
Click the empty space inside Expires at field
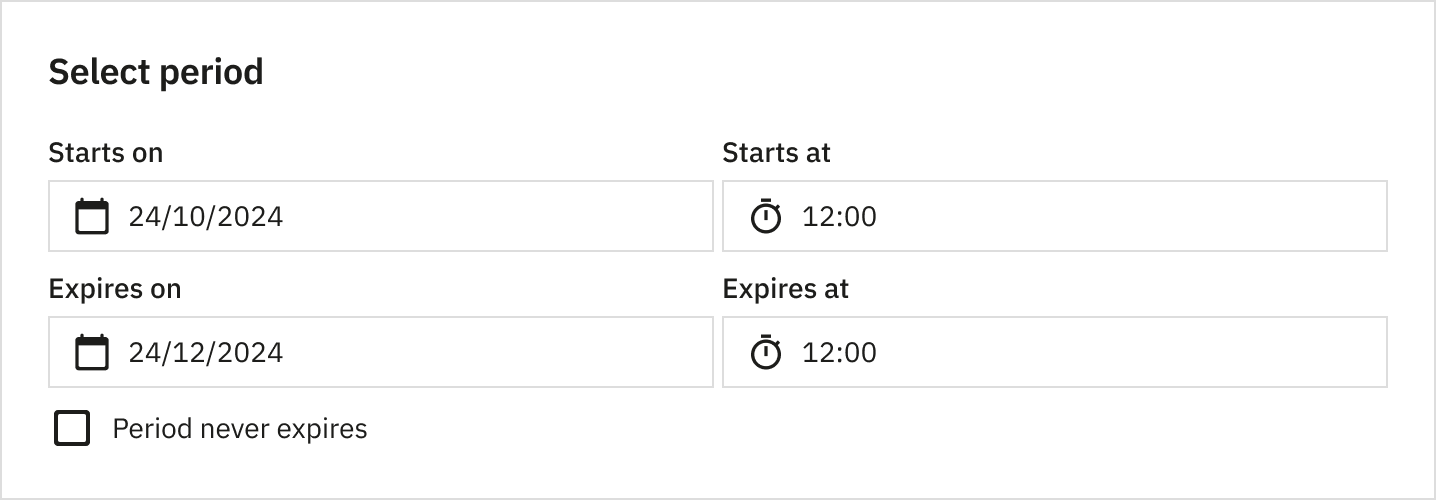1150,352
